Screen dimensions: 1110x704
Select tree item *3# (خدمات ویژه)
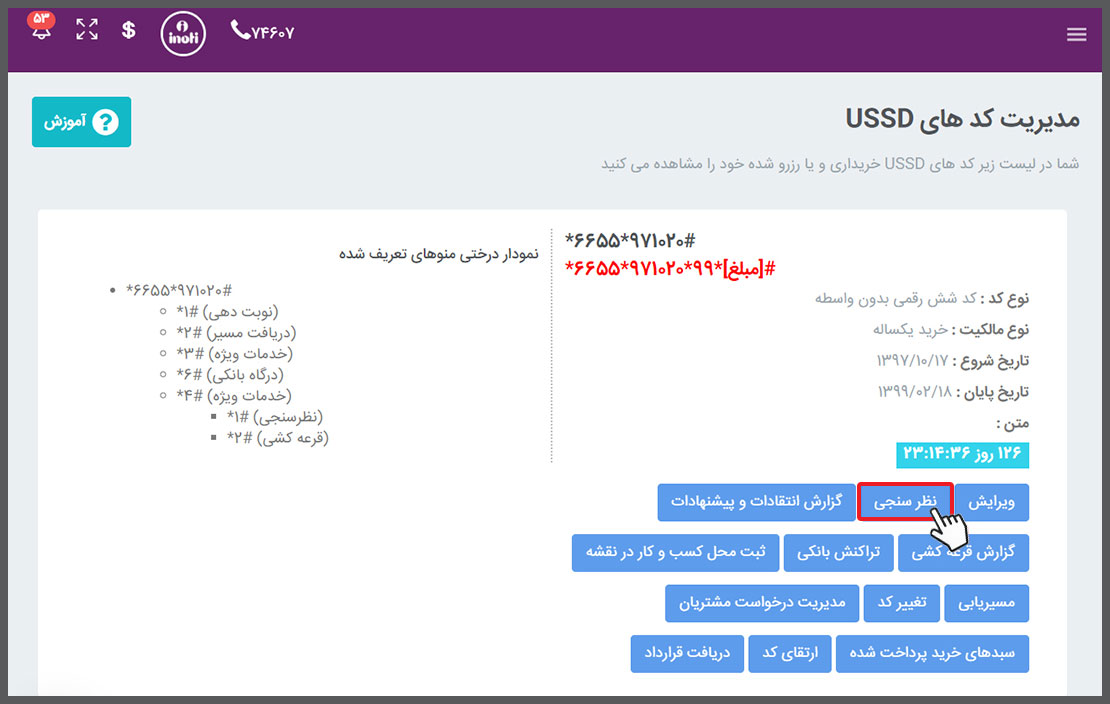(x=234, y=353)
